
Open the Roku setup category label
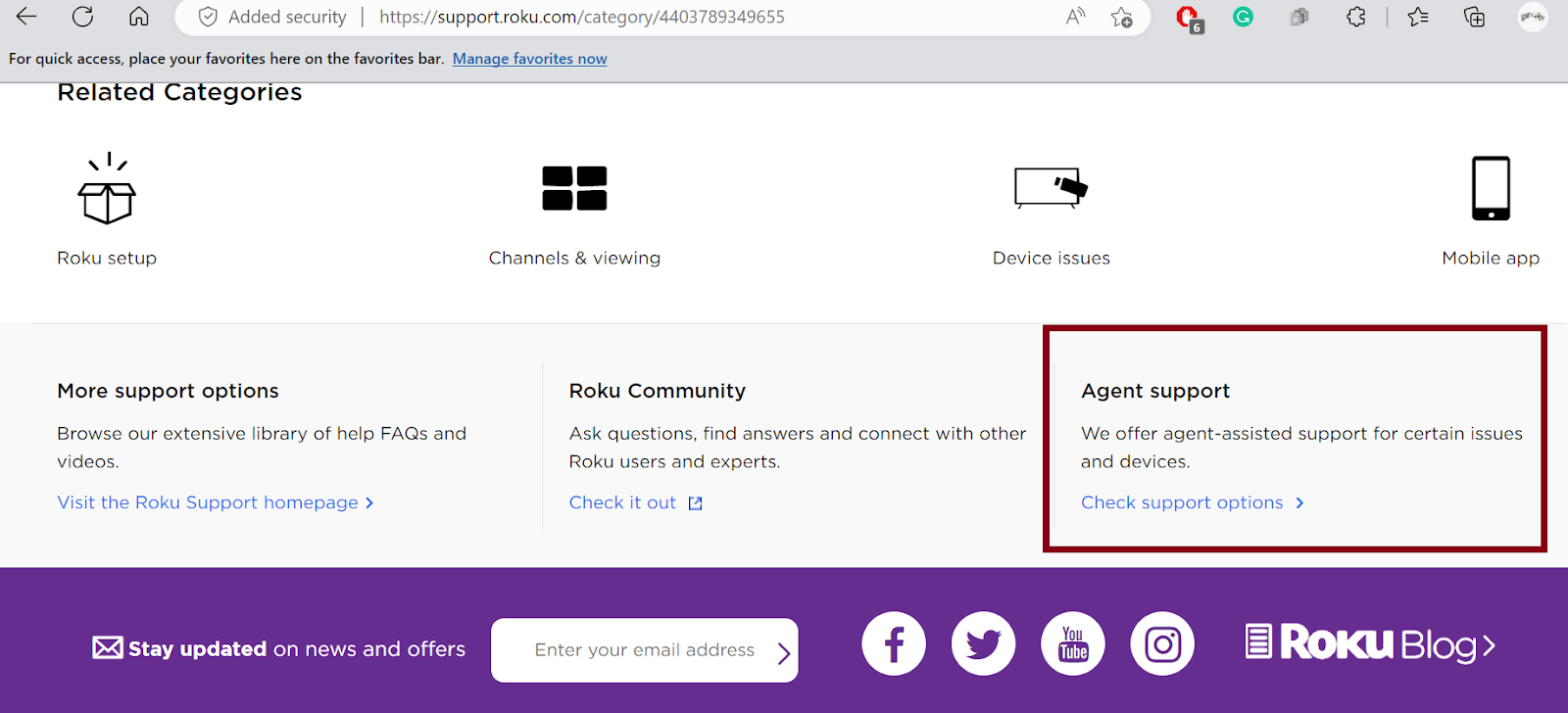107,259
